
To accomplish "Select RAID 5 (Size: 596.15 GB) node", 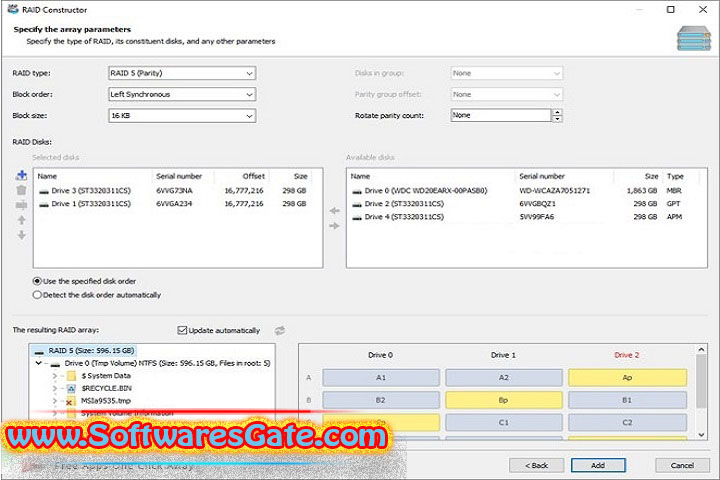I will [x=84, y=351].
